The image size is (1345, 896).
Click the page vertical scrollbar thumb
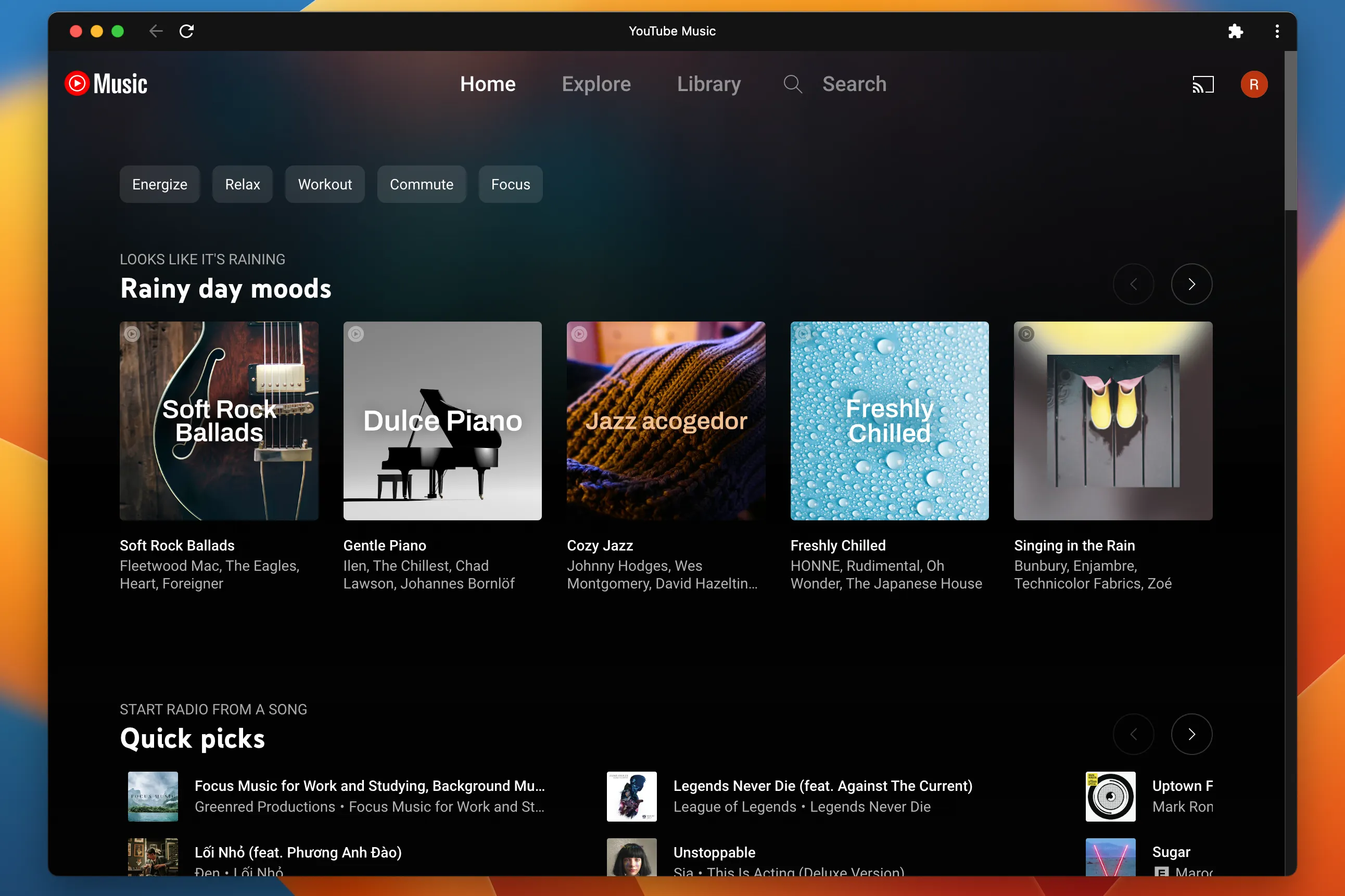click(1290, 131)
